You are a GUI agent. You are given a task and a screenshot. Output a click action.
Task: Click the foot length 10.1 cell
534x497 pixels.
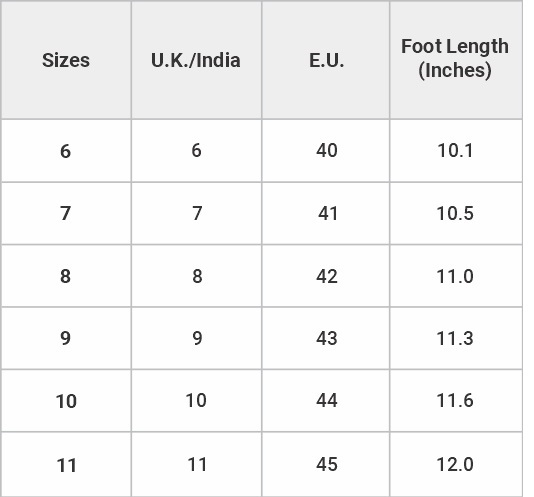coord(455,151)
